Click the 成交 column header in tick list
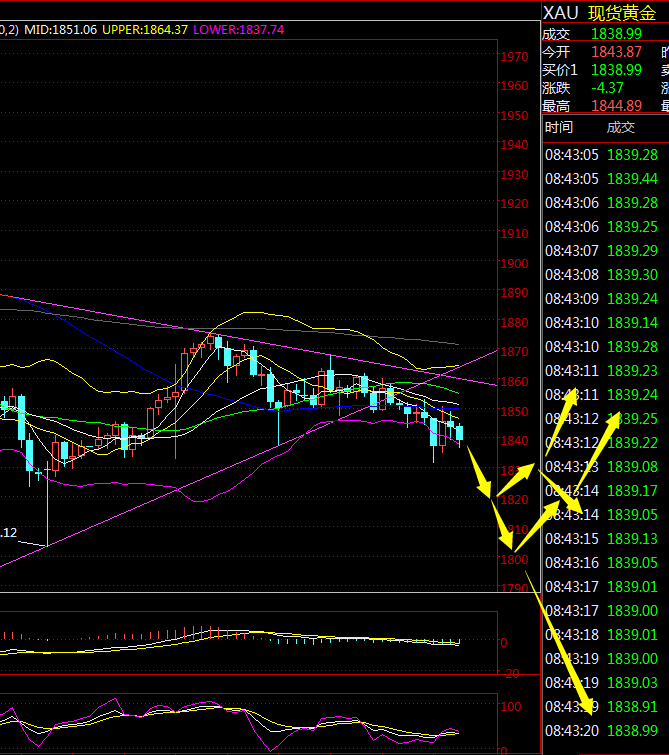This screenshot has height=755, width=669. click(x=620, y=127)
